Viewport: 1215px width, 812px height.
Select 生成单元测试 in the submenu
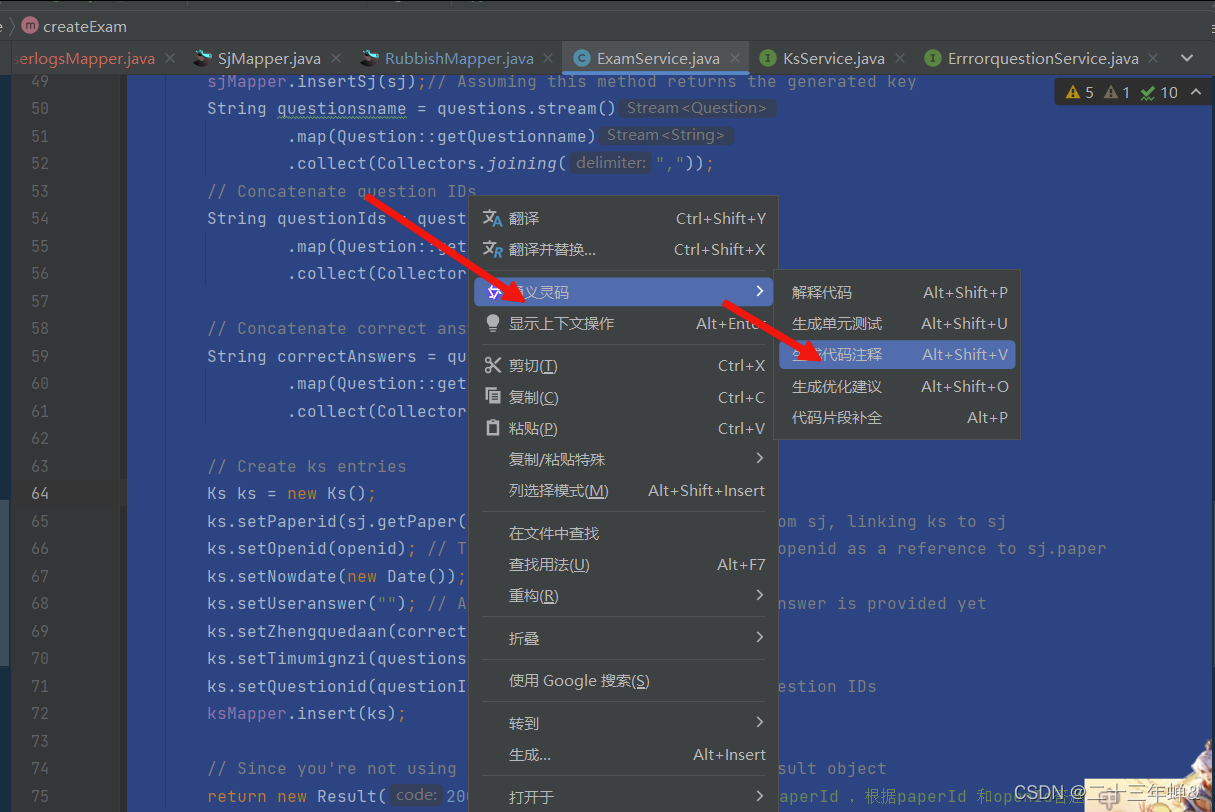pos(897,323)
